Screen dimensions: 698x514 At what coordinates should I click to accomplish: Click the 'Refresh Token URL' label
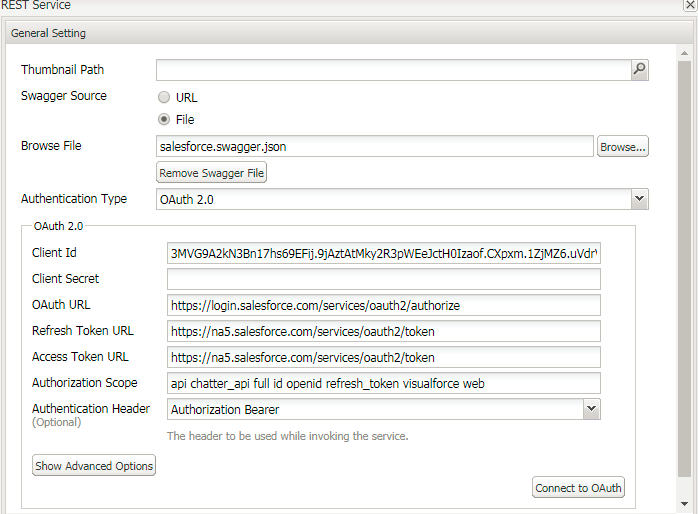coord(83,331)
